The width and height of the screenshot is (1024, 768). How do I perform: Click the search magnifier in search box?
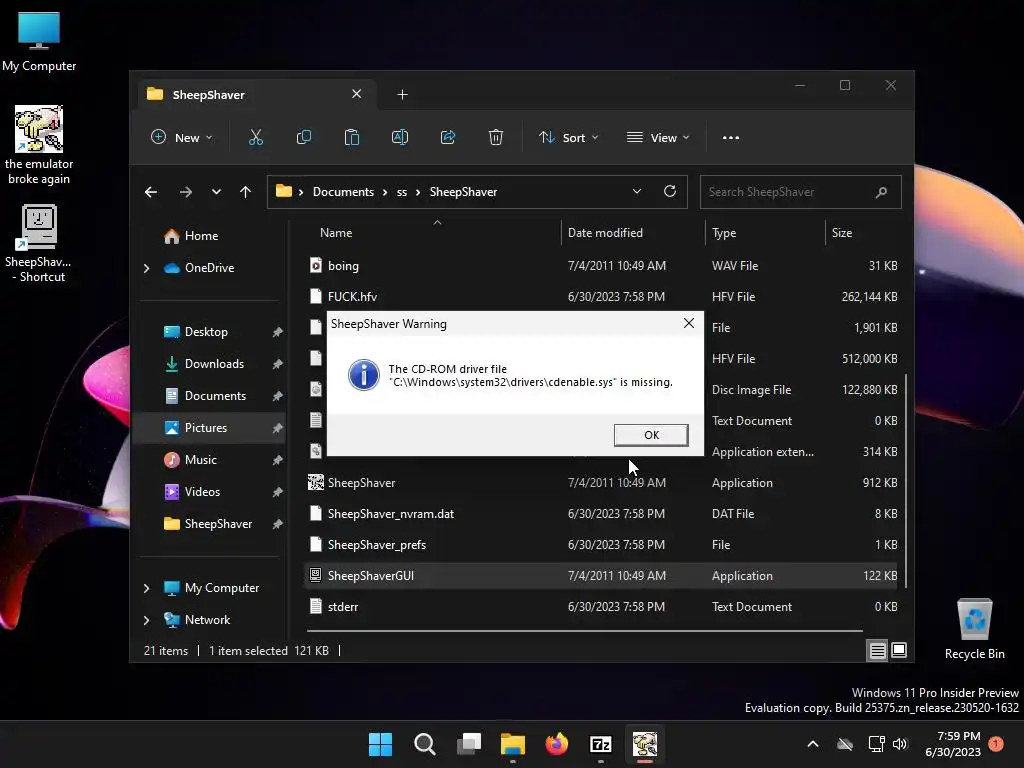(x=882, y=192)
